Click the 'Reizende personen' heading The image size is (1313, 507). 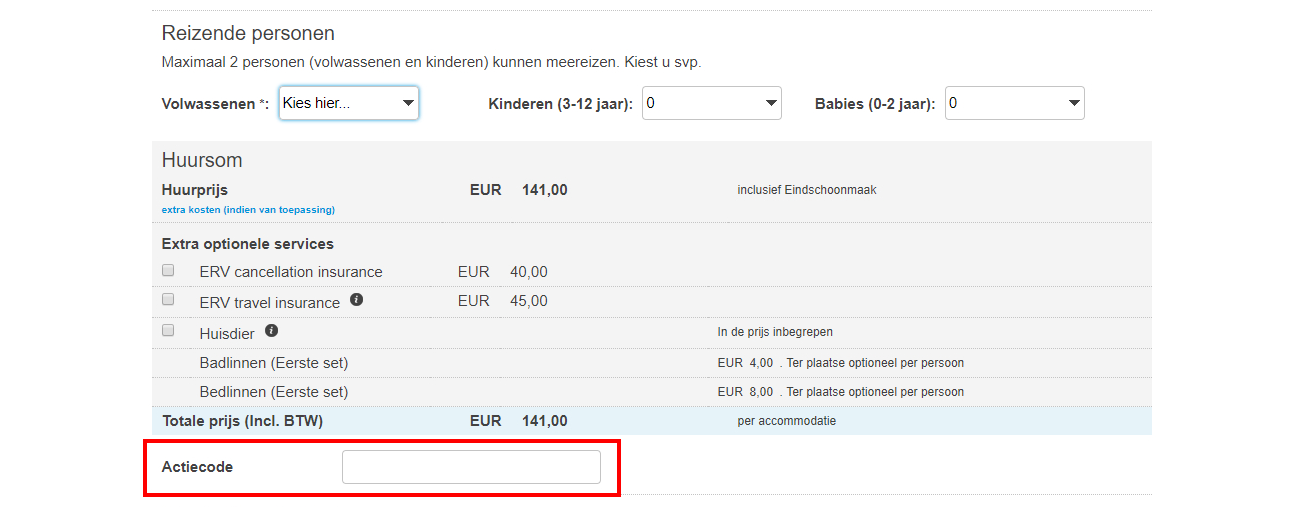click(x=248, y=34)
